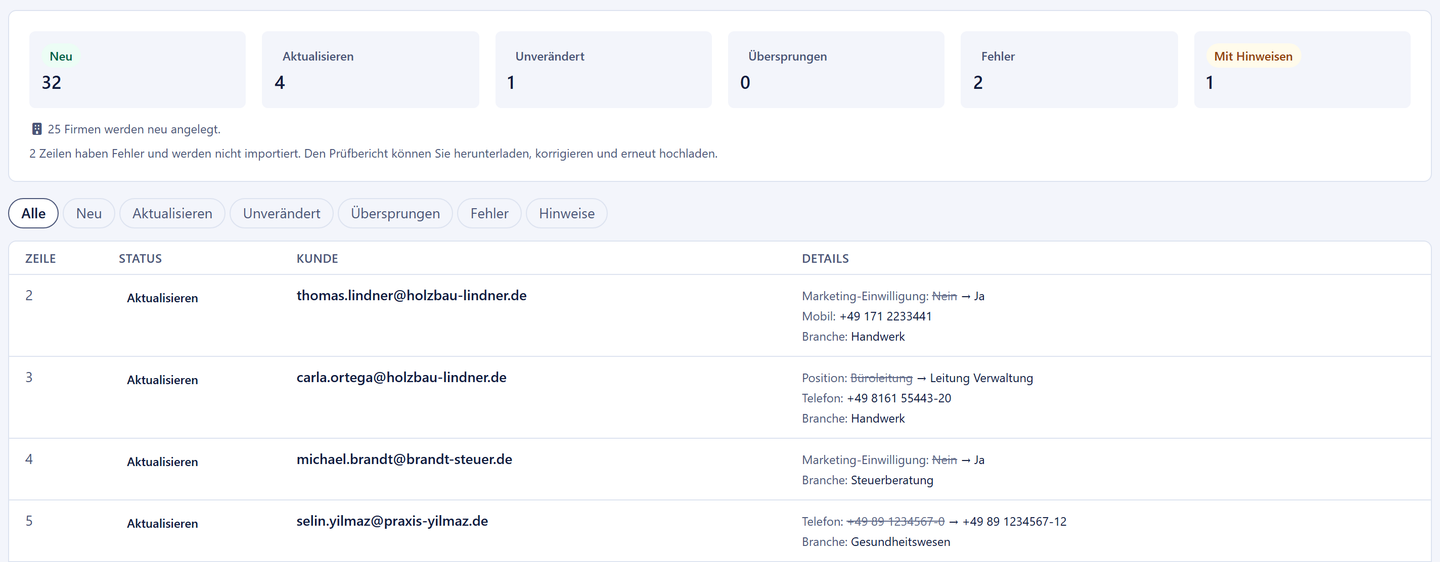Viewport: 1440px width, 562px height.
Task: Click the Unverändert summary card
Action: (x=603, y=69)
